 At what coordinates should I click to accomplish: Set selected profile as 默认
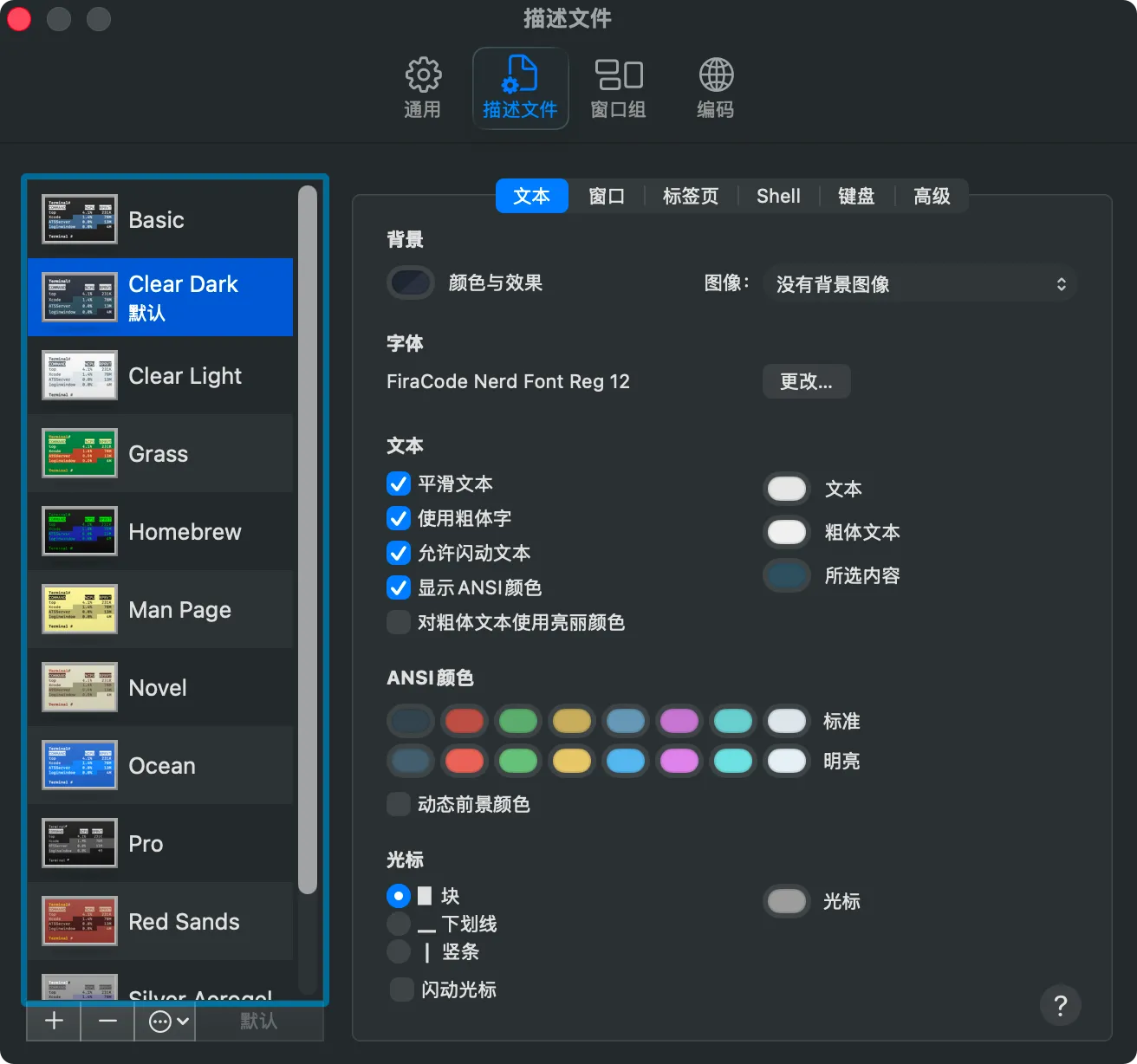point(257,1022)
